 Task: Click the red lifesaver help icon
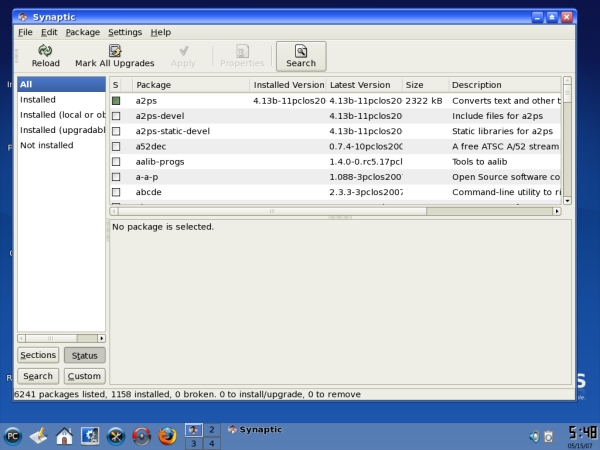pyautogui.click(x=142, y=436)
